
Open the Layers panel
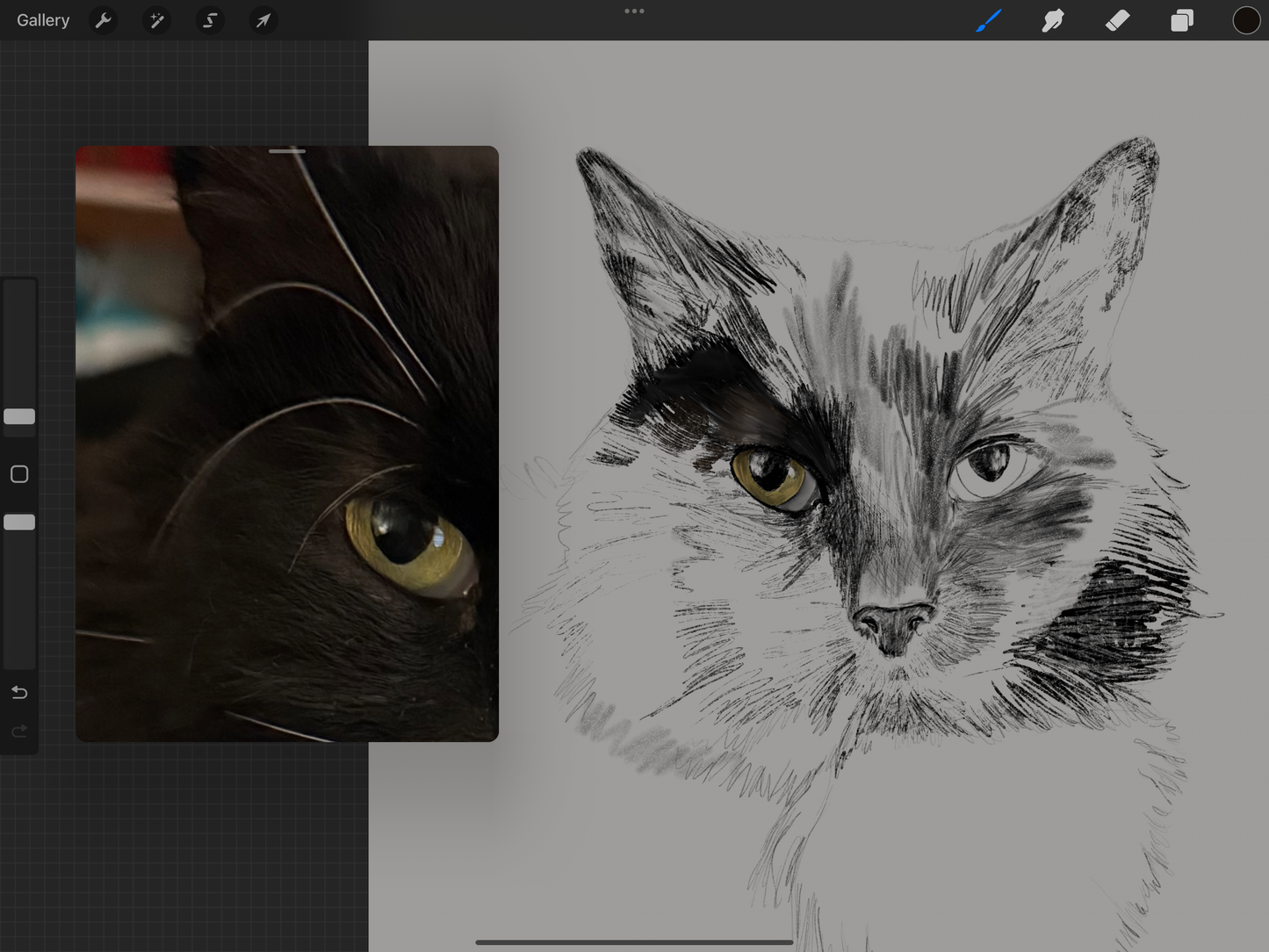click(x=1182, y=20)
